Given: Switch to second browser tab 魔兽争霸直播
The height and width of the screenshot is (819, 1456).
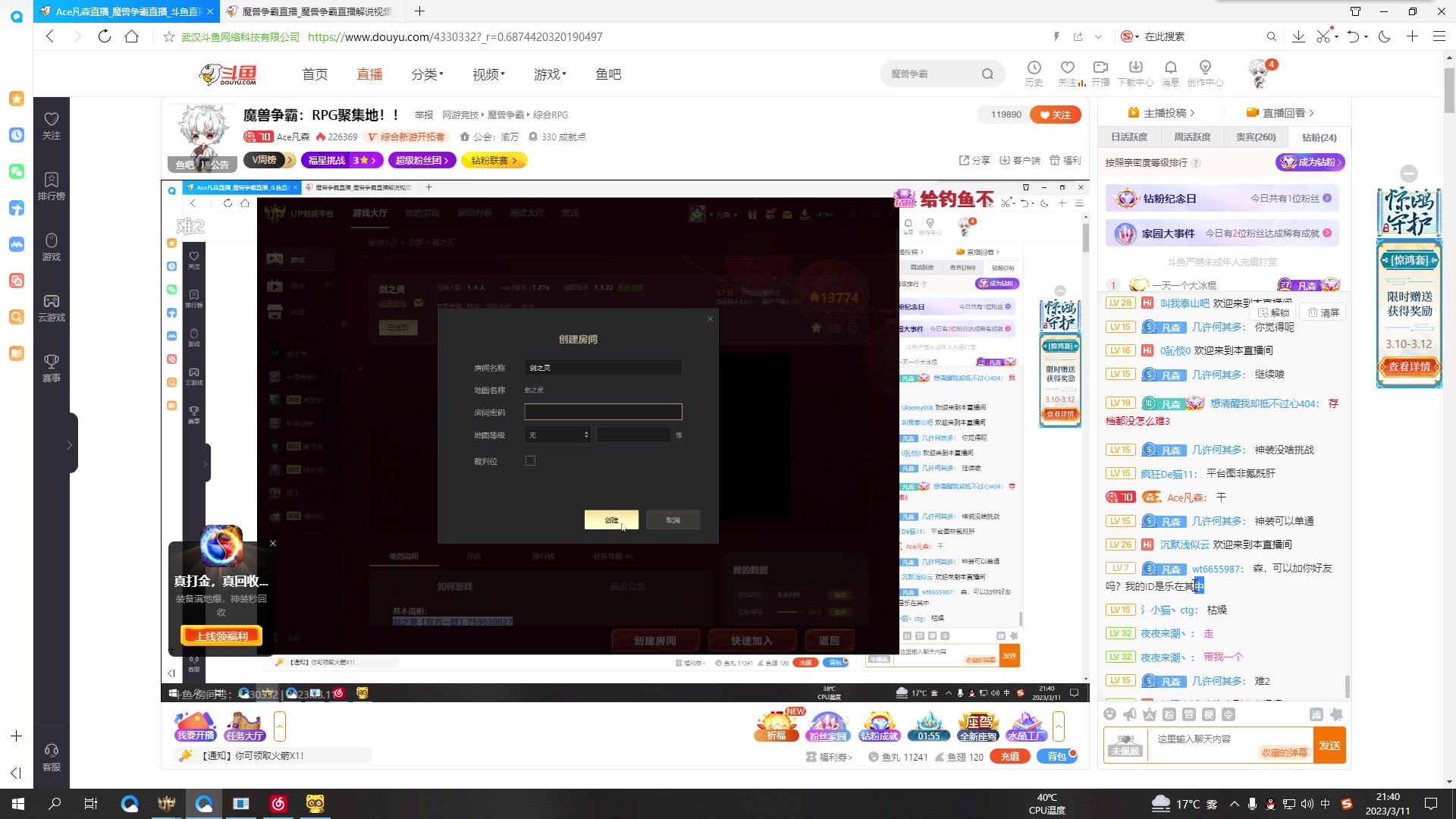Looking at the screenshot, I should 316,11.
